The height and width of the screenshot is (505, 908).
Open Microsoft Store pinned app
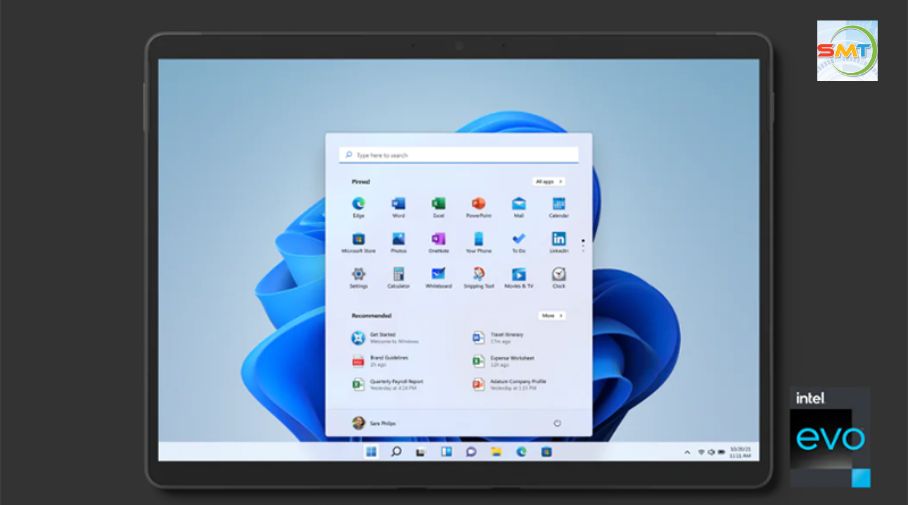coord(358,242)
